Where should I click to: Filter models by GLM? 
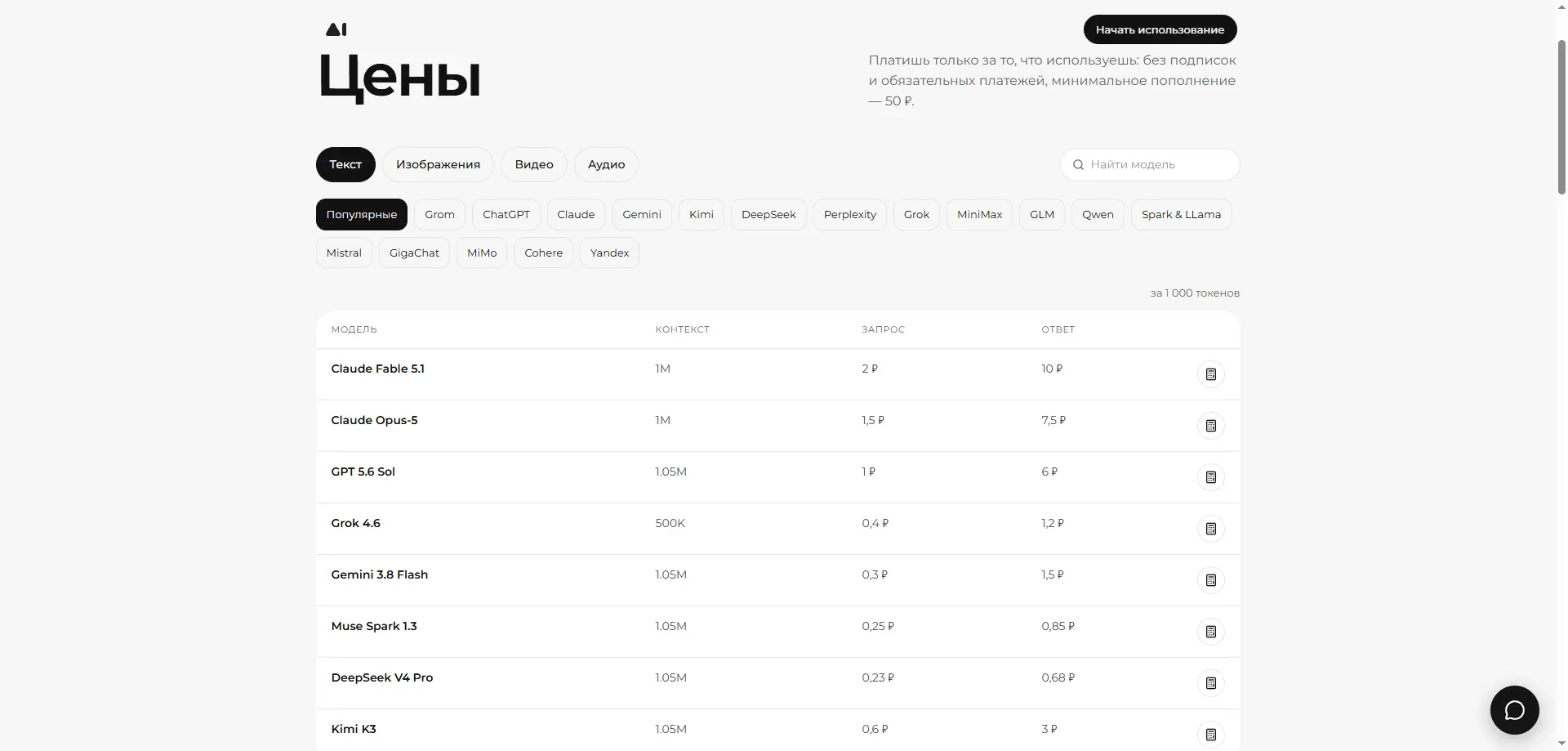pos(1042,214)
